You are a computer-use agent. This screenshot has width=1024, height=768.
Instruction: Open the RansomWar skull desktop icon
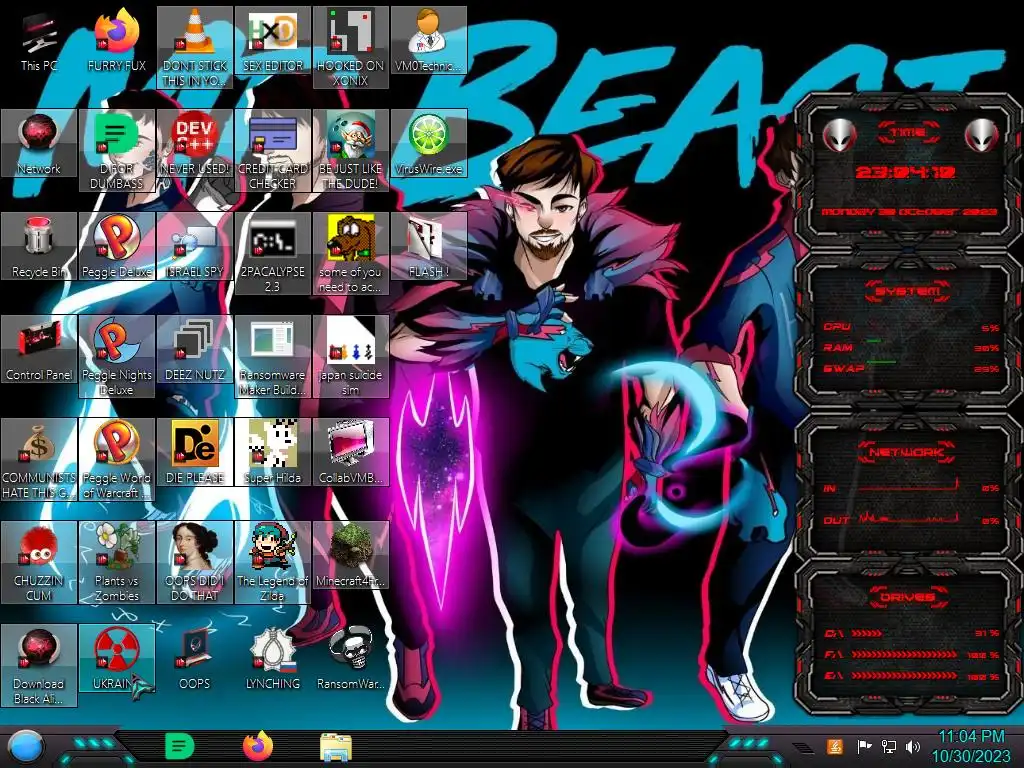coord(351,658)
